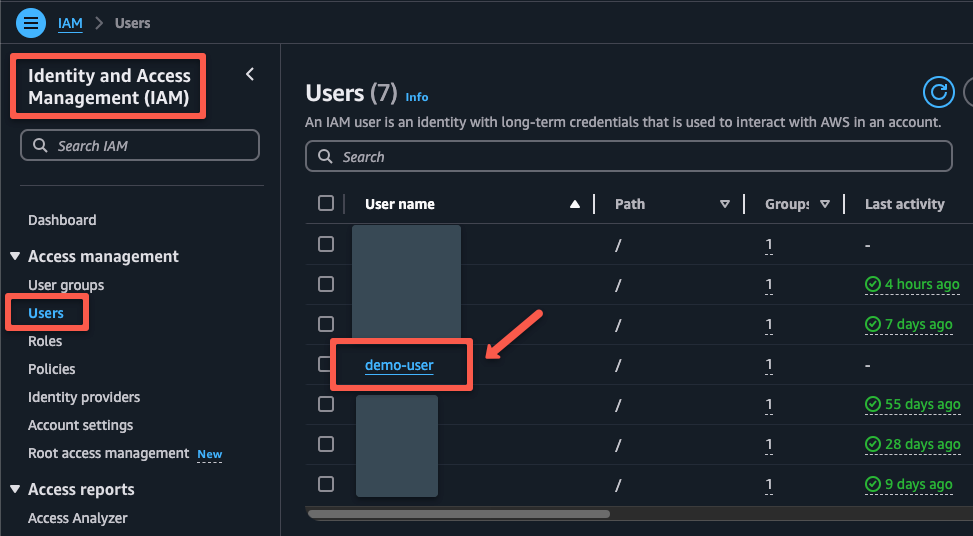
Task: Open the Dashboard page
Action: tap(62, 220)
